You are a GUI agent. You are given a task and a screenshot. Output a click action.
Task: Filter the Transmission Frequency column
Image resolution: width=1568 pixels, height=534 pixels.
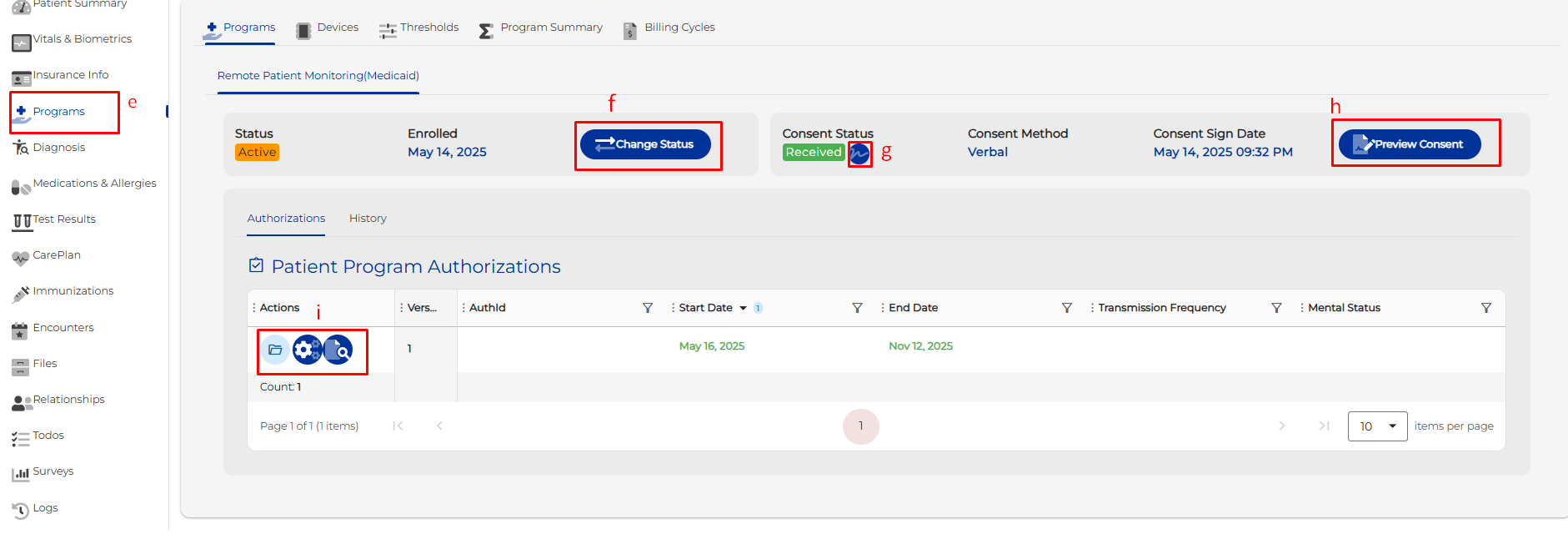click(x=1276, y=308)
